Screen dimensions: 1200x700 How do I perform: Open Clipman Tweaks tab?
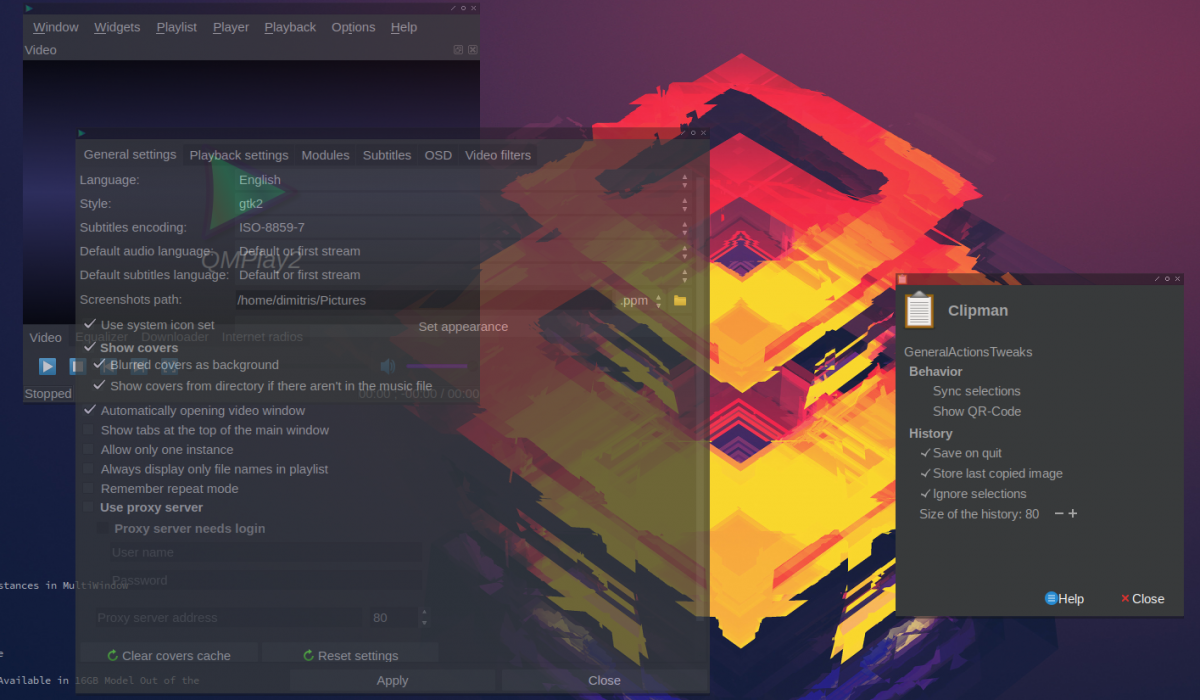point(1011,352)
